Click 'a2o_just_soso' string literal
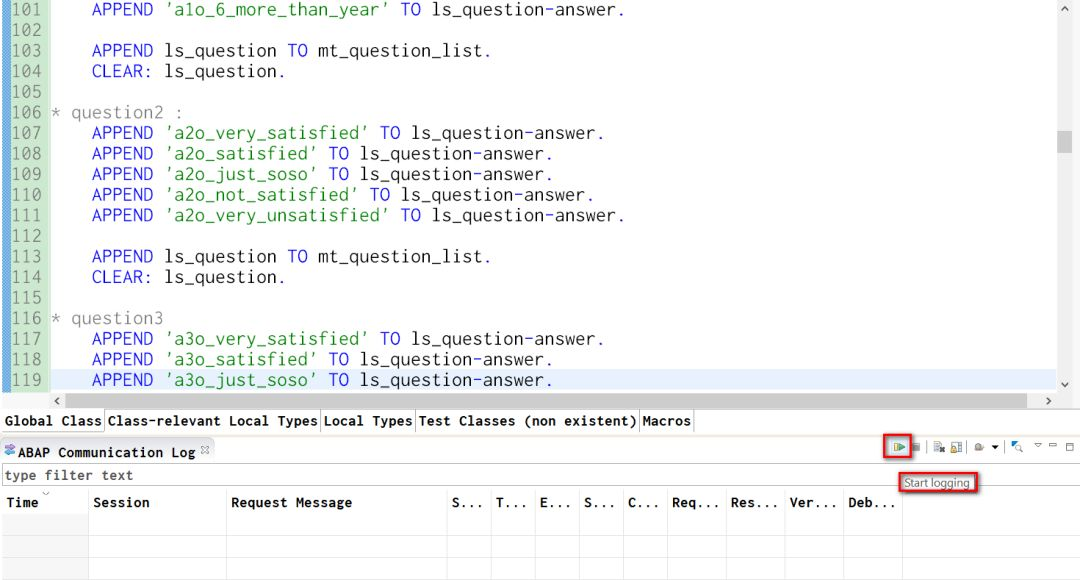This screenshot has width=1080, height=580. click(241, 174)
